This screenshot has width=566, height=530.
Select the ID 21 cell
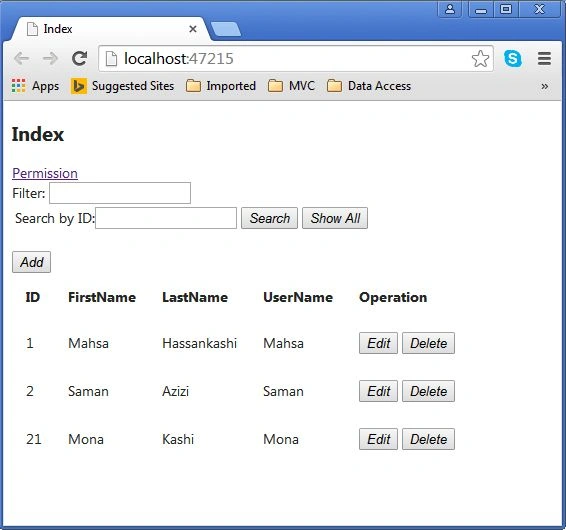coord(34,439)
